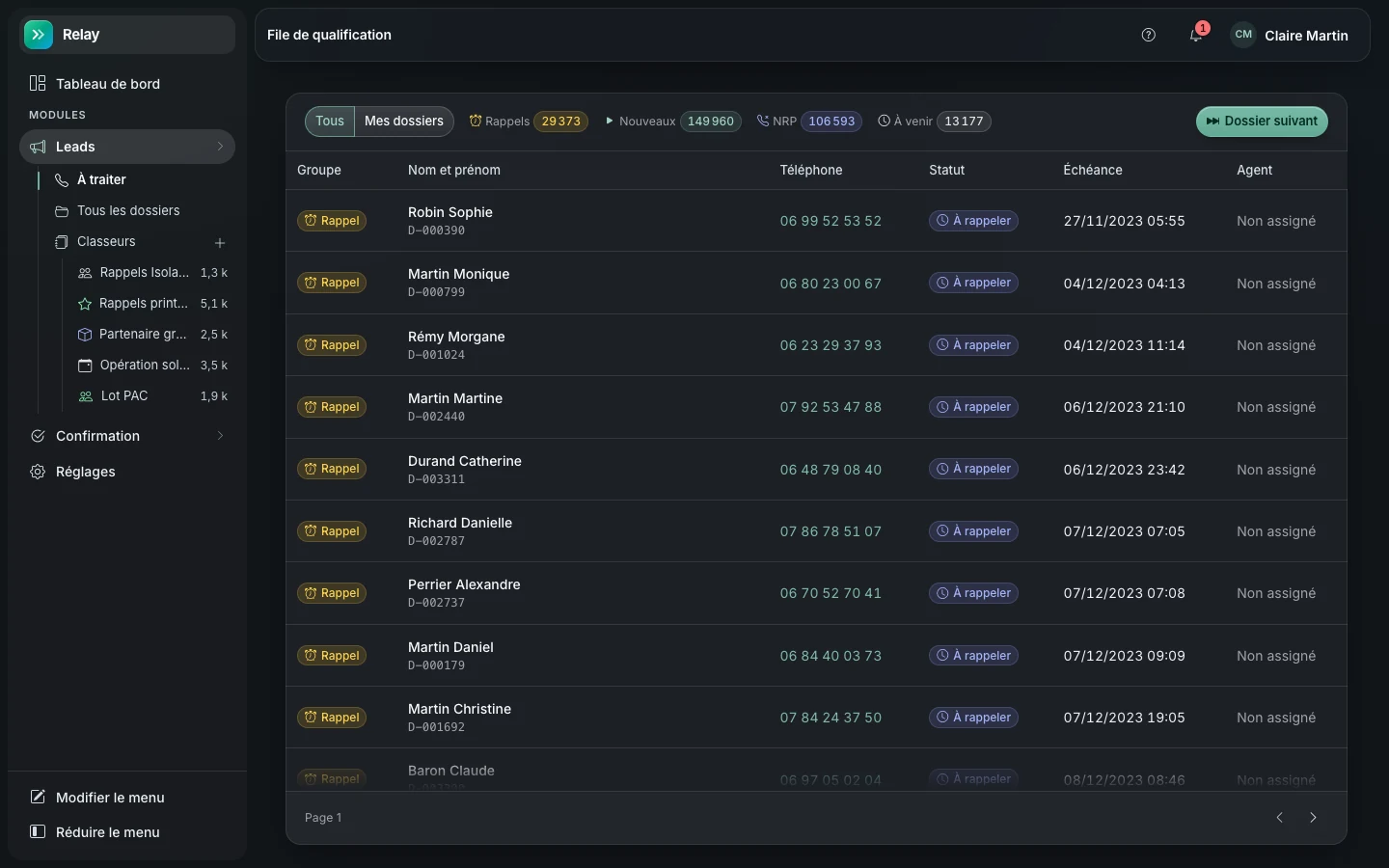Filter by Nouveaux 149 960
Image resolution: width=1389 pixels, height=868 pixels.
673,122
